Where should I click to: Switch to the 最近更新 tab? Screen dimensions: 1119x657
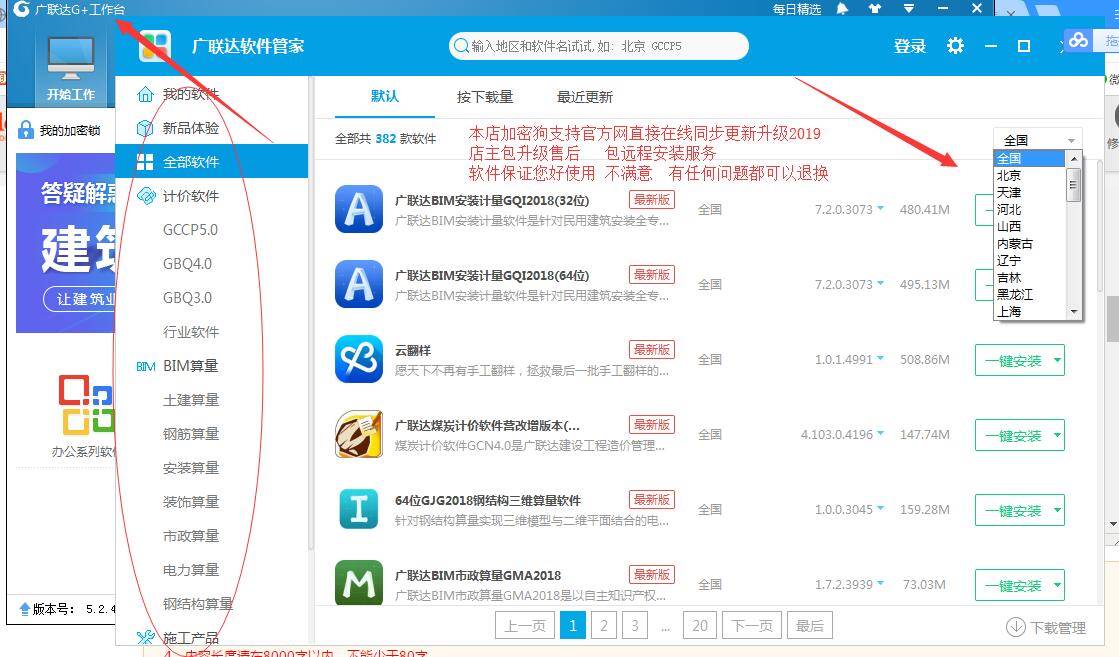tap(585, 97)
